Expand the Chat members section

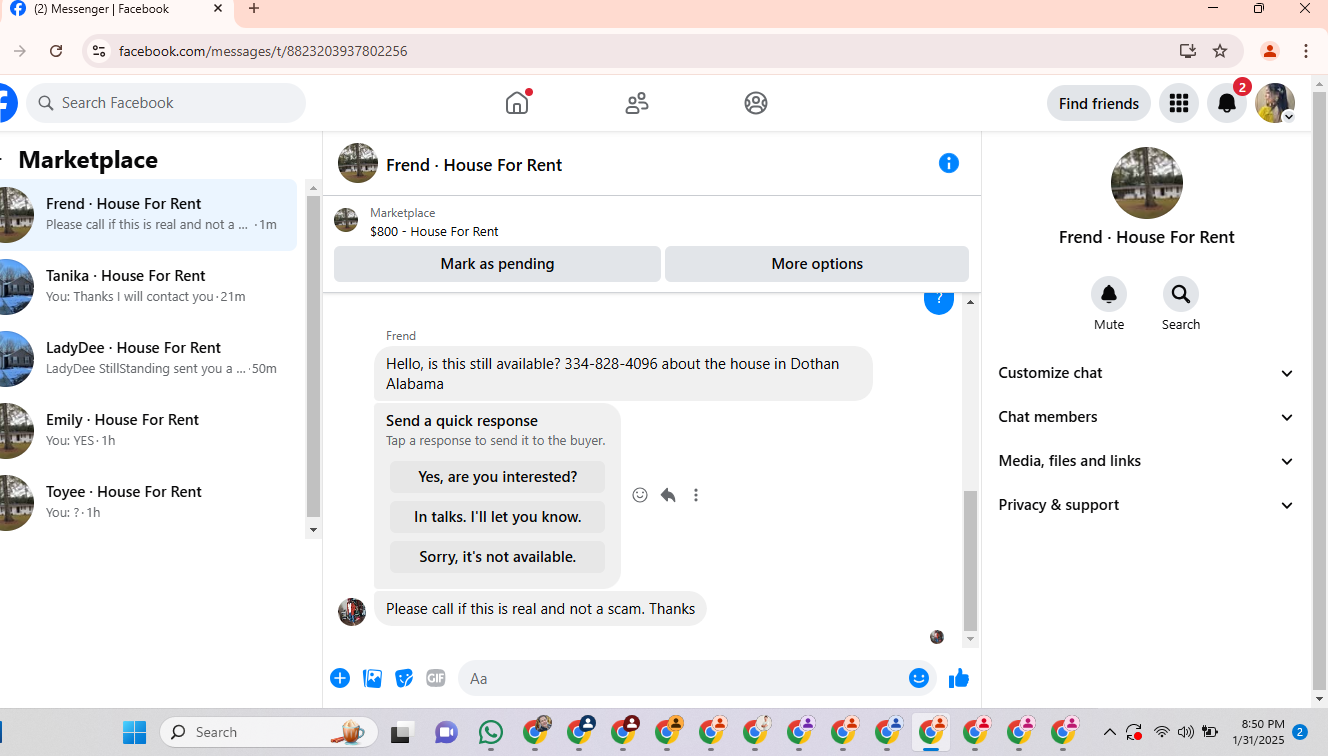[x=1147, y=417]
